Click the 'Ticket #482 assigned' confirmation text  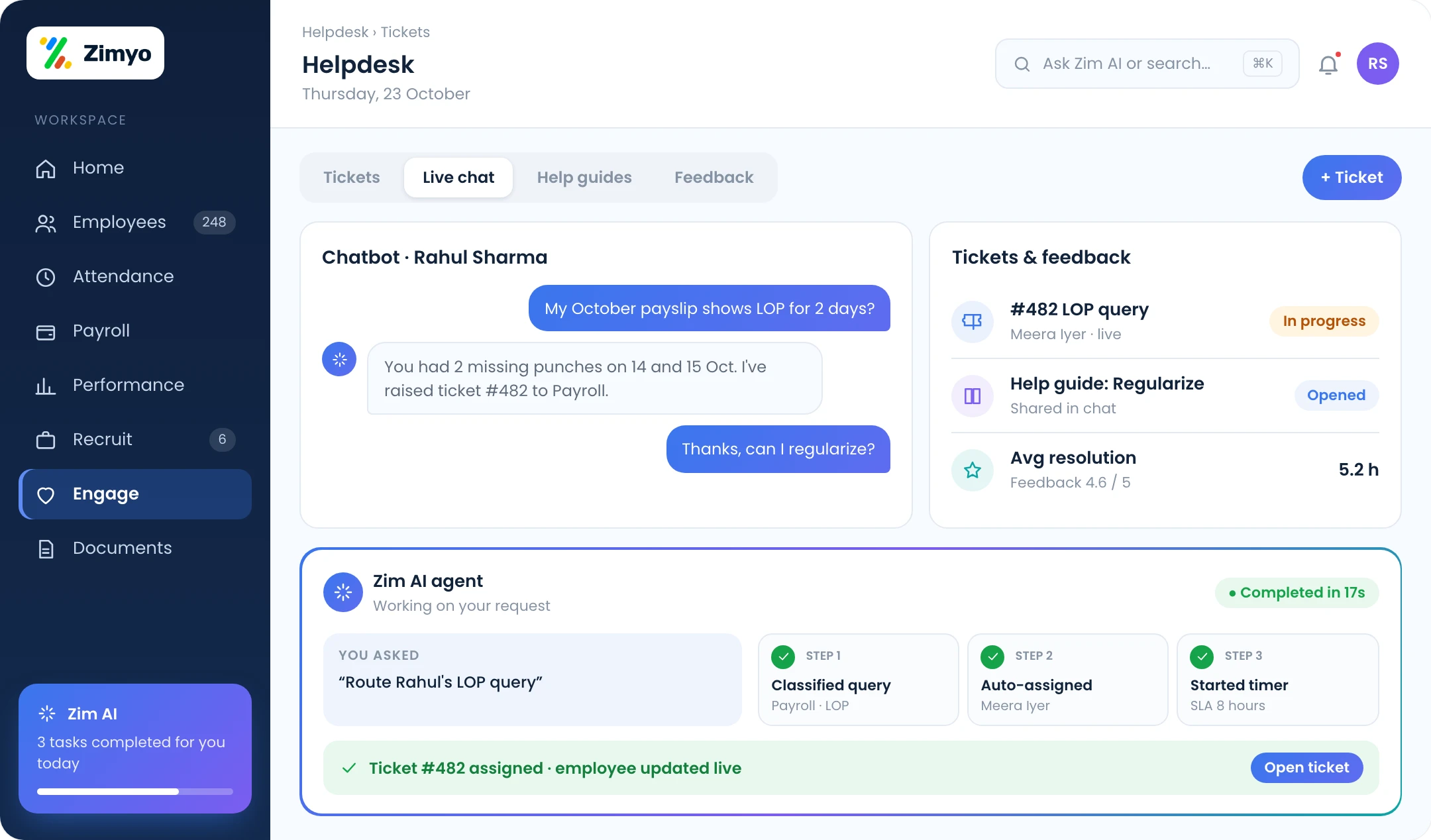(x=555, y=768)
